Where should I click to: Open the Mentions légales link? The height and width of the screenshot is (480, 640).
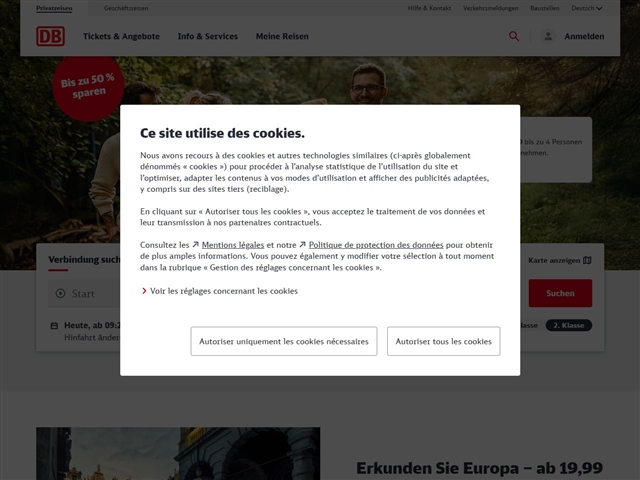[232, 245]
